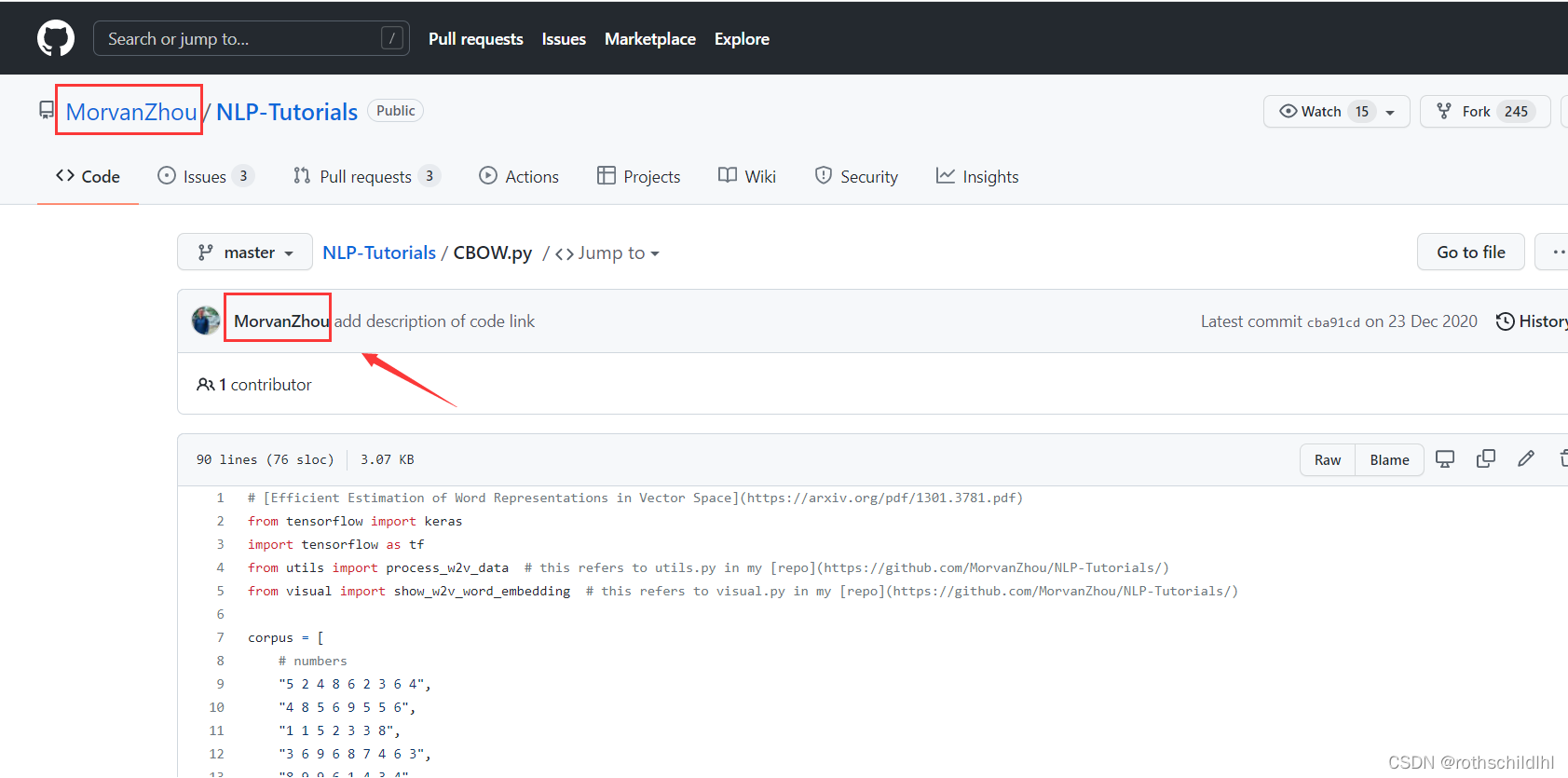This screenshot has height=778, width=1568.
Task: Open the Blame view
Action: tap(1389, 460)
